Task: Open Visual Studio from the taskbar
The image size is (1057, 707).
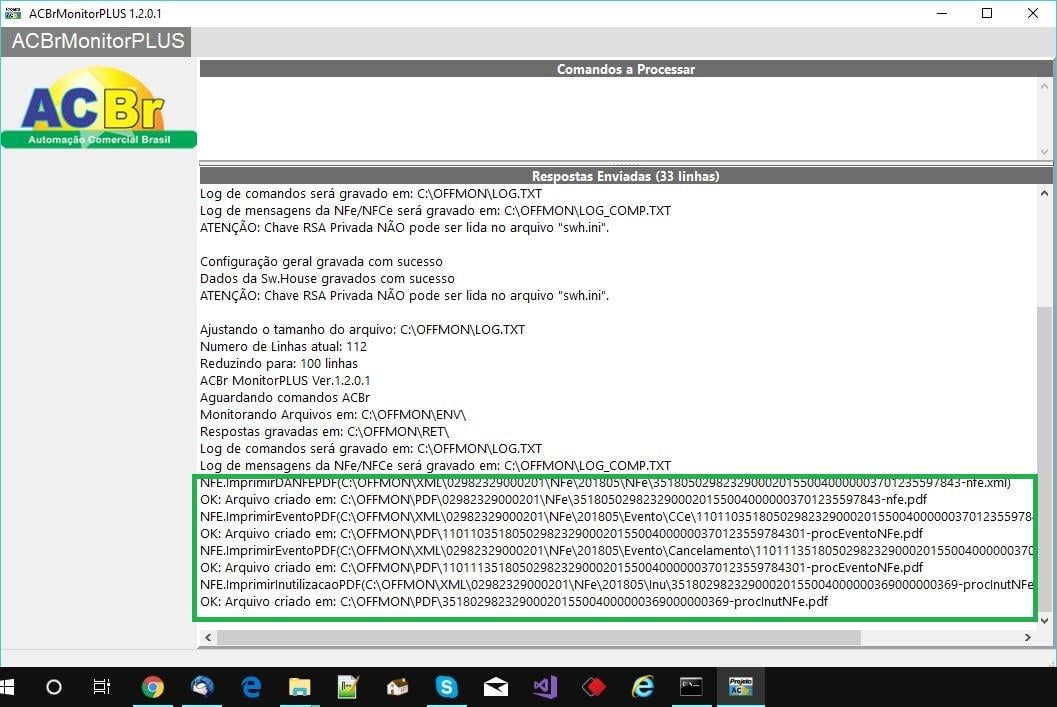Action: tap(545, 687)
